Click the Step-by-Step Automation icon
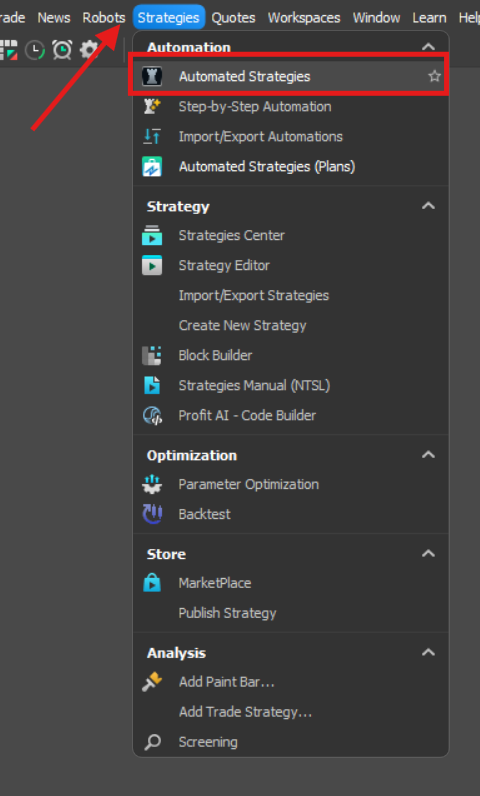480x796 pixels. (x=152, y=106)
